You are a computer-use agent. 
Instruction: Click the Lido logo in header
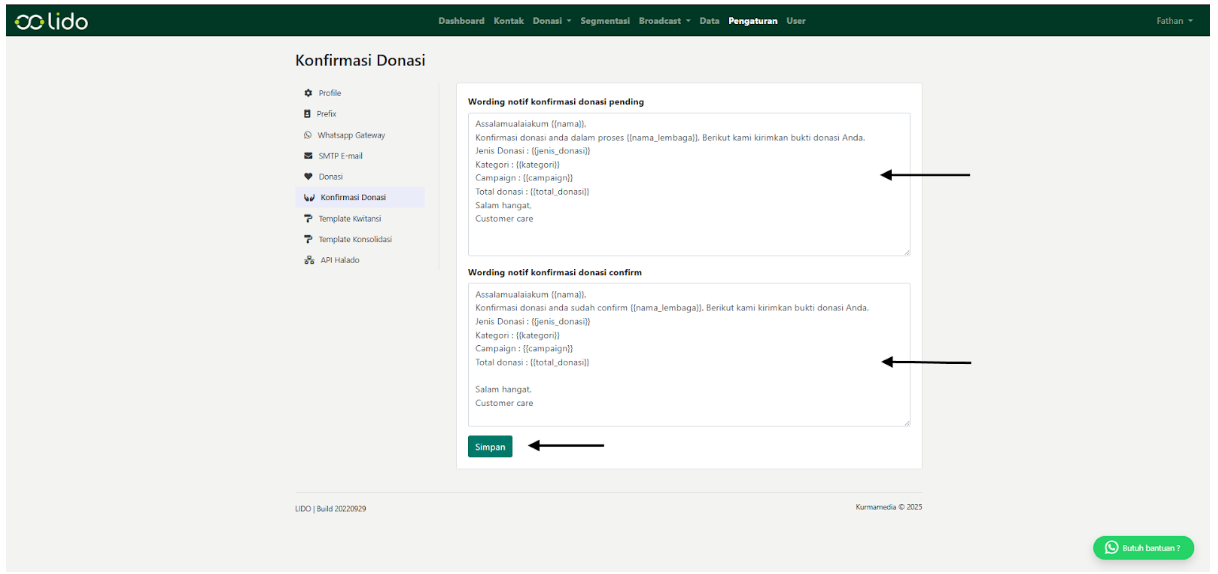tap(52, 21)
